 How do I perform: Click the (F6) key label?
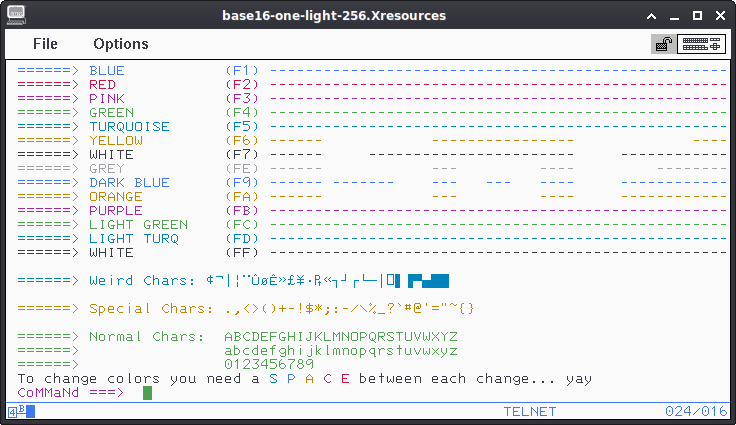(x=242, y=140)
